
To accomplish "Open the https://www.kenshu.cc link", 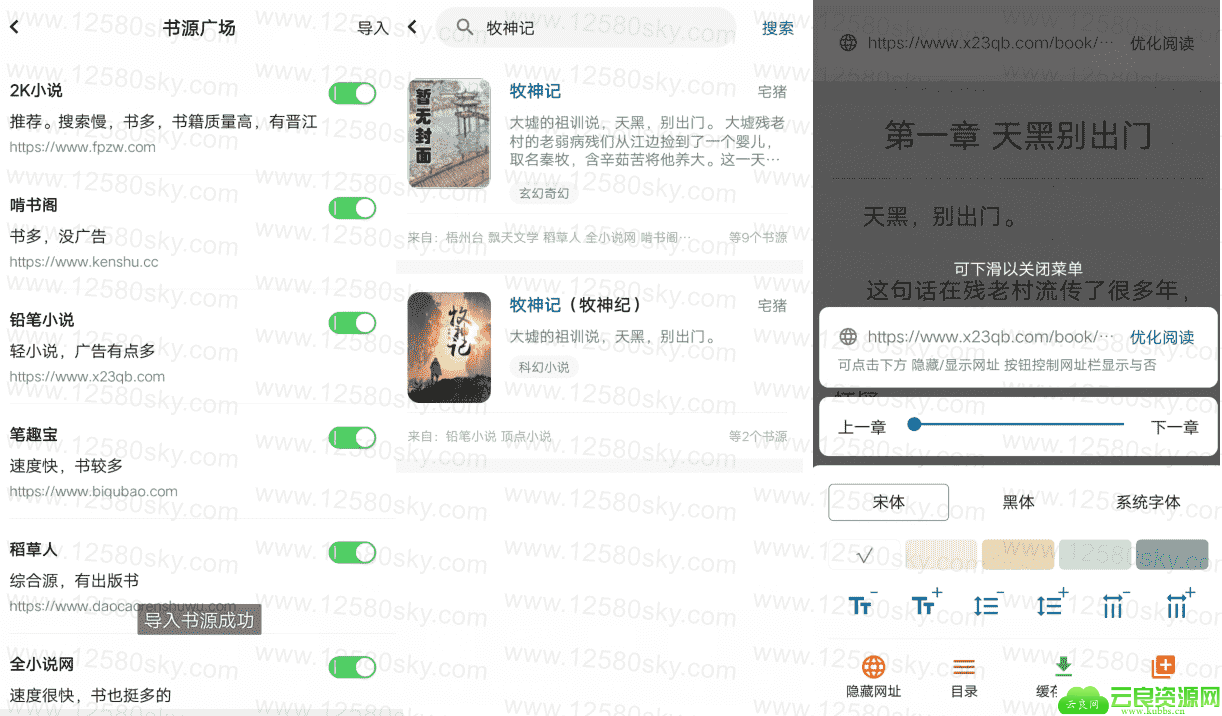I will [84, 262].
